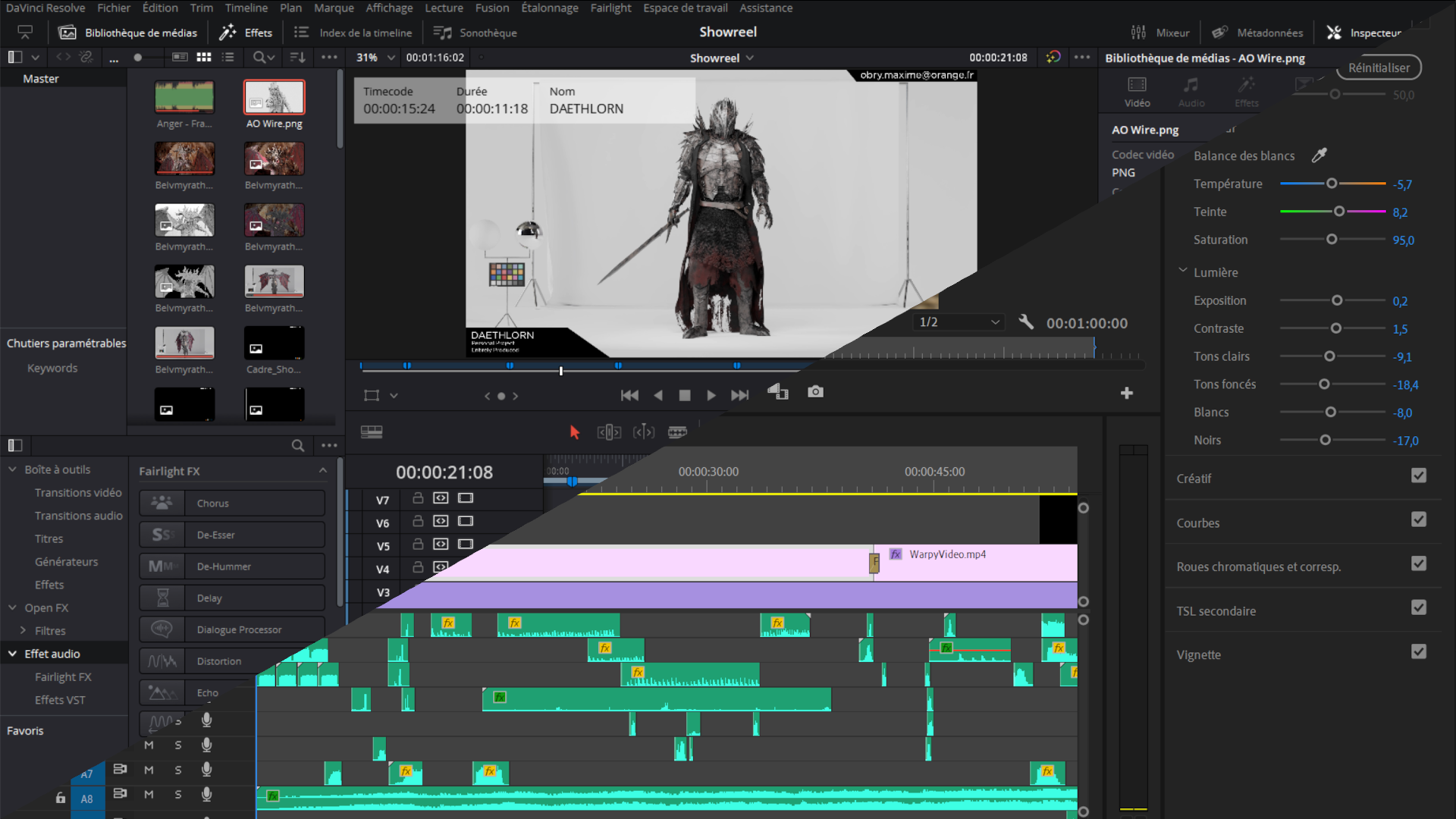Toggle the Créatif section checkbox

click(x=1419, y=475)
